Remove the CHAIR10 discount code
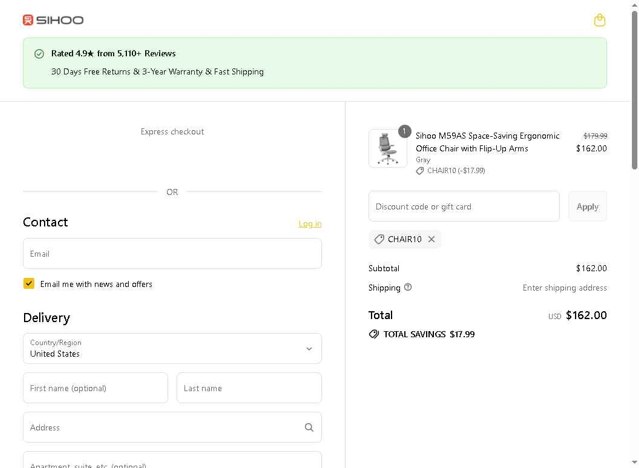Screen dimensions: 639x468 click(432, 239)
